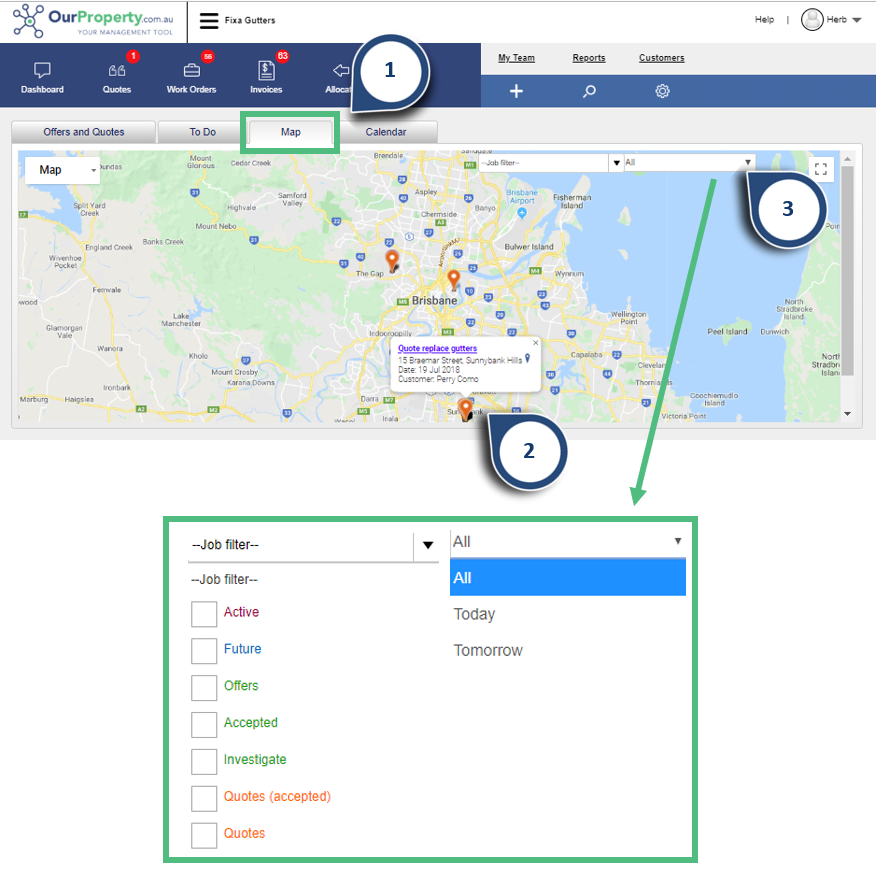The width and height of the screenshot is (878, 870).
Task: Click Herb's user avatar
Action: pos(811,20)
